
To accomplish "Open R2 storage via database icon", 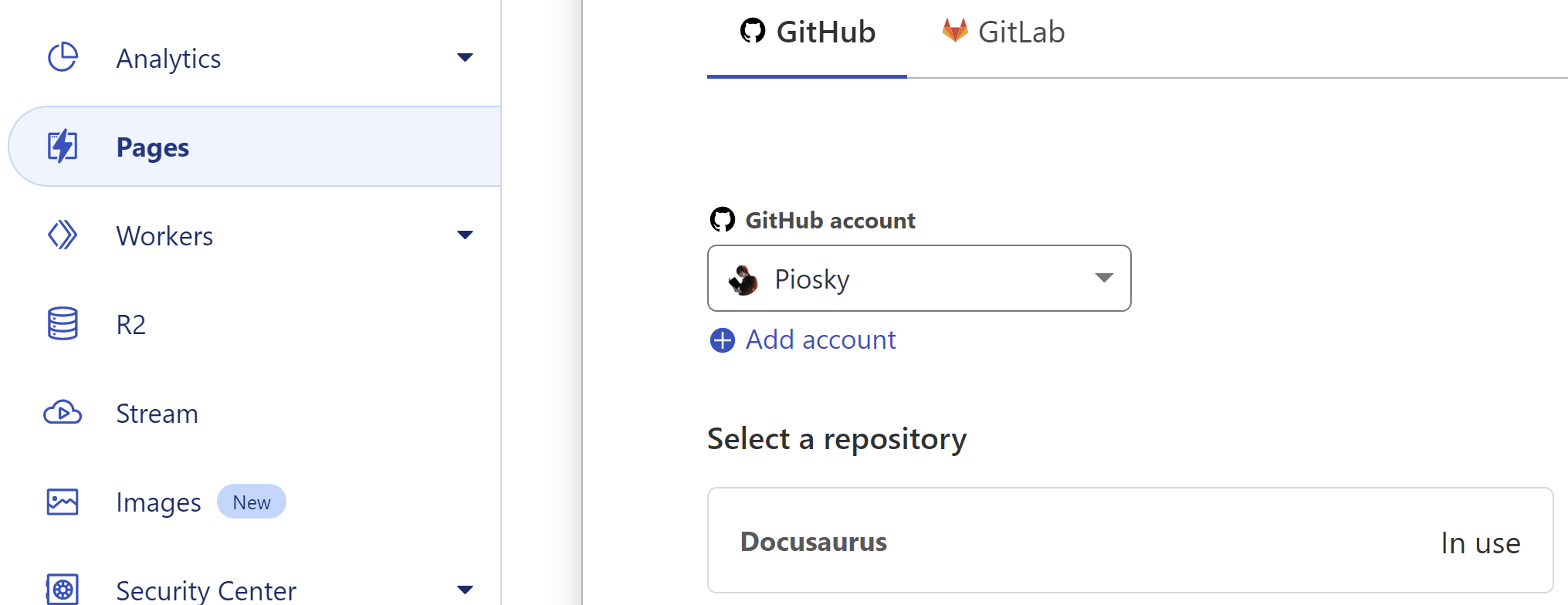I will pyautogui.click(x=63, y=323).
